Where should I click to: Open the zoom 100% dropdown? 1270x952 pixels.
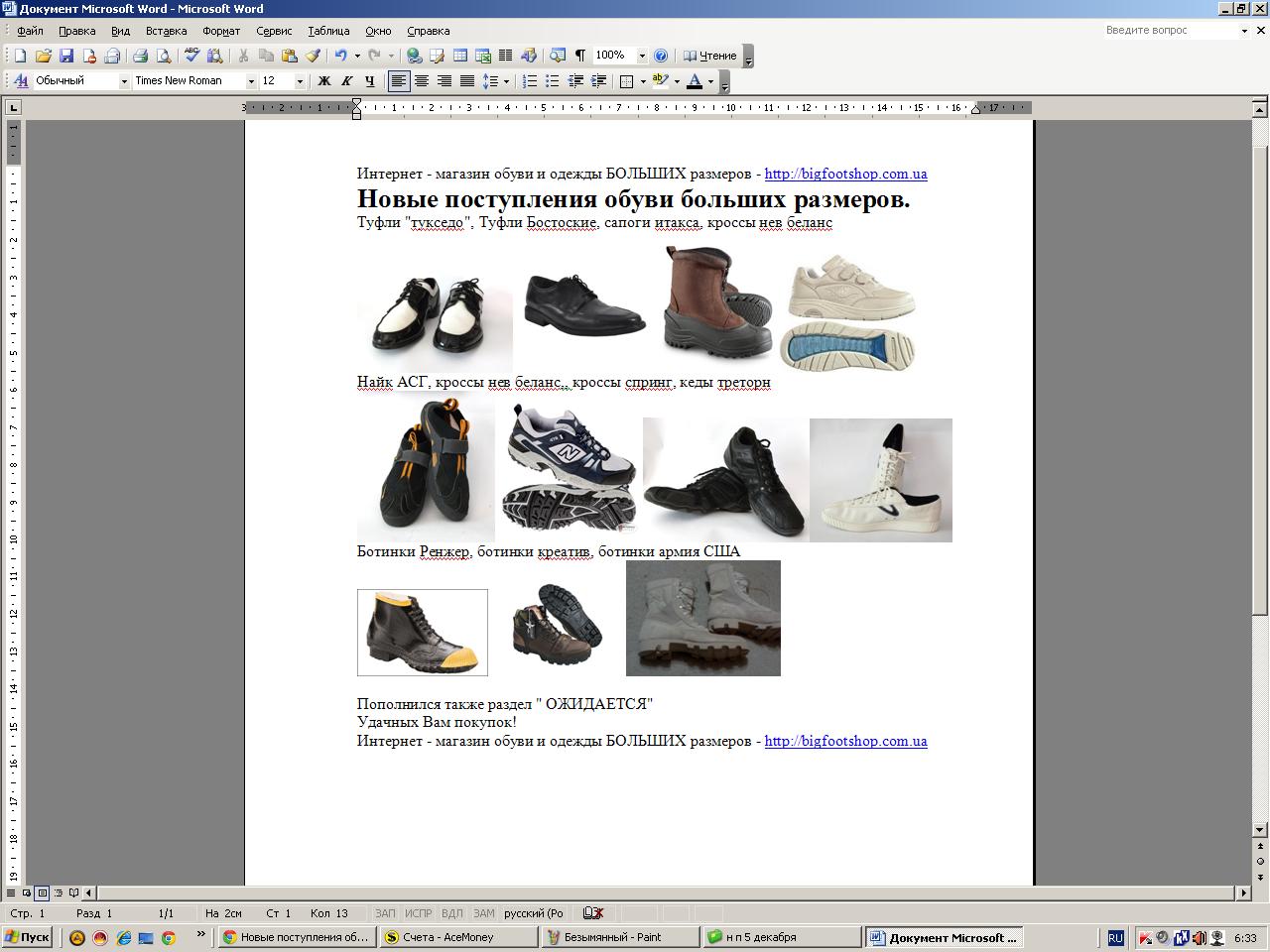[641, 57]
